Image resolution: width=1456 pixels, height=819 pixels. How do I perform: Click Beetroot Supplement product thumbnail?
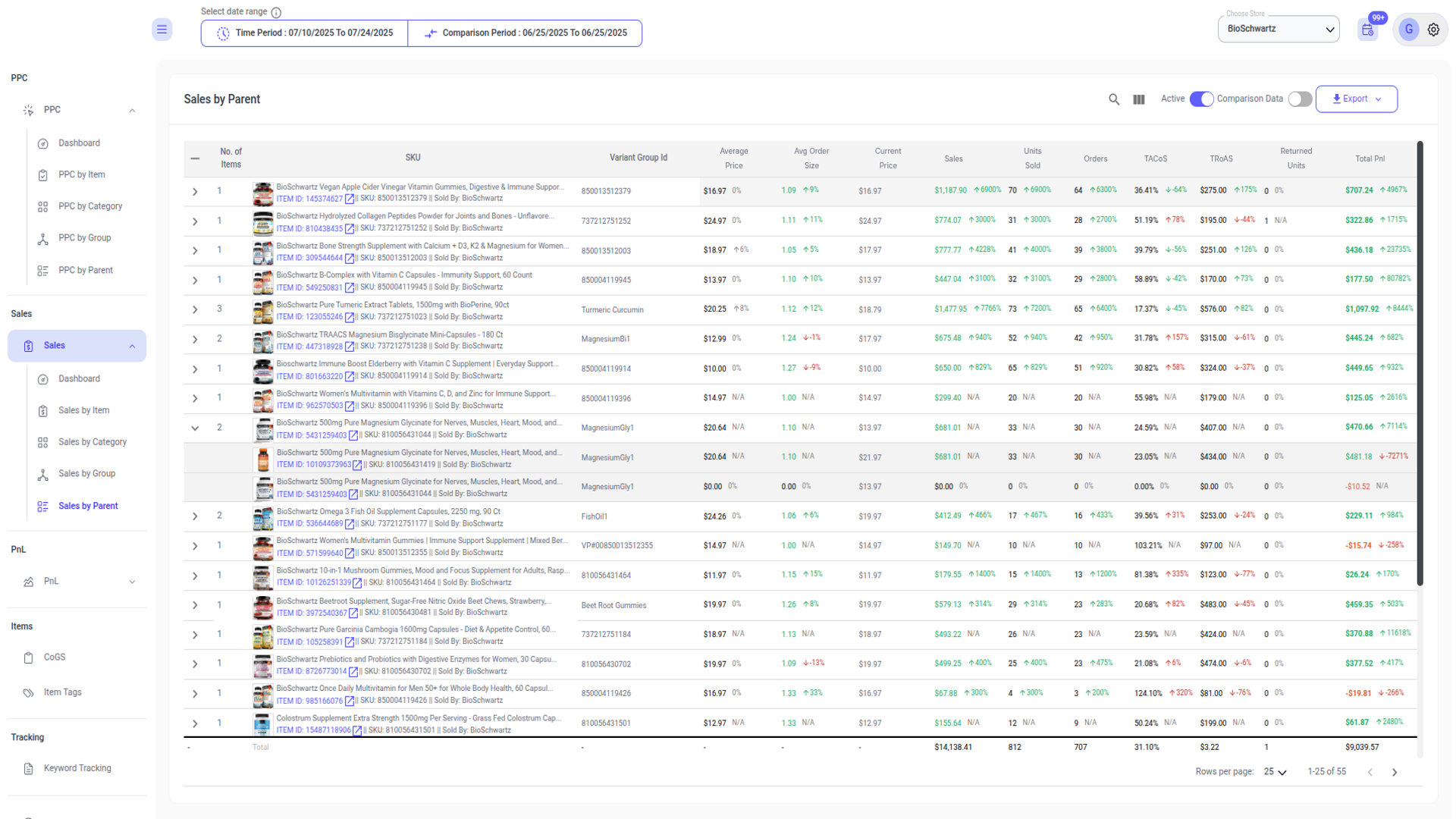(x=262, y=607)
